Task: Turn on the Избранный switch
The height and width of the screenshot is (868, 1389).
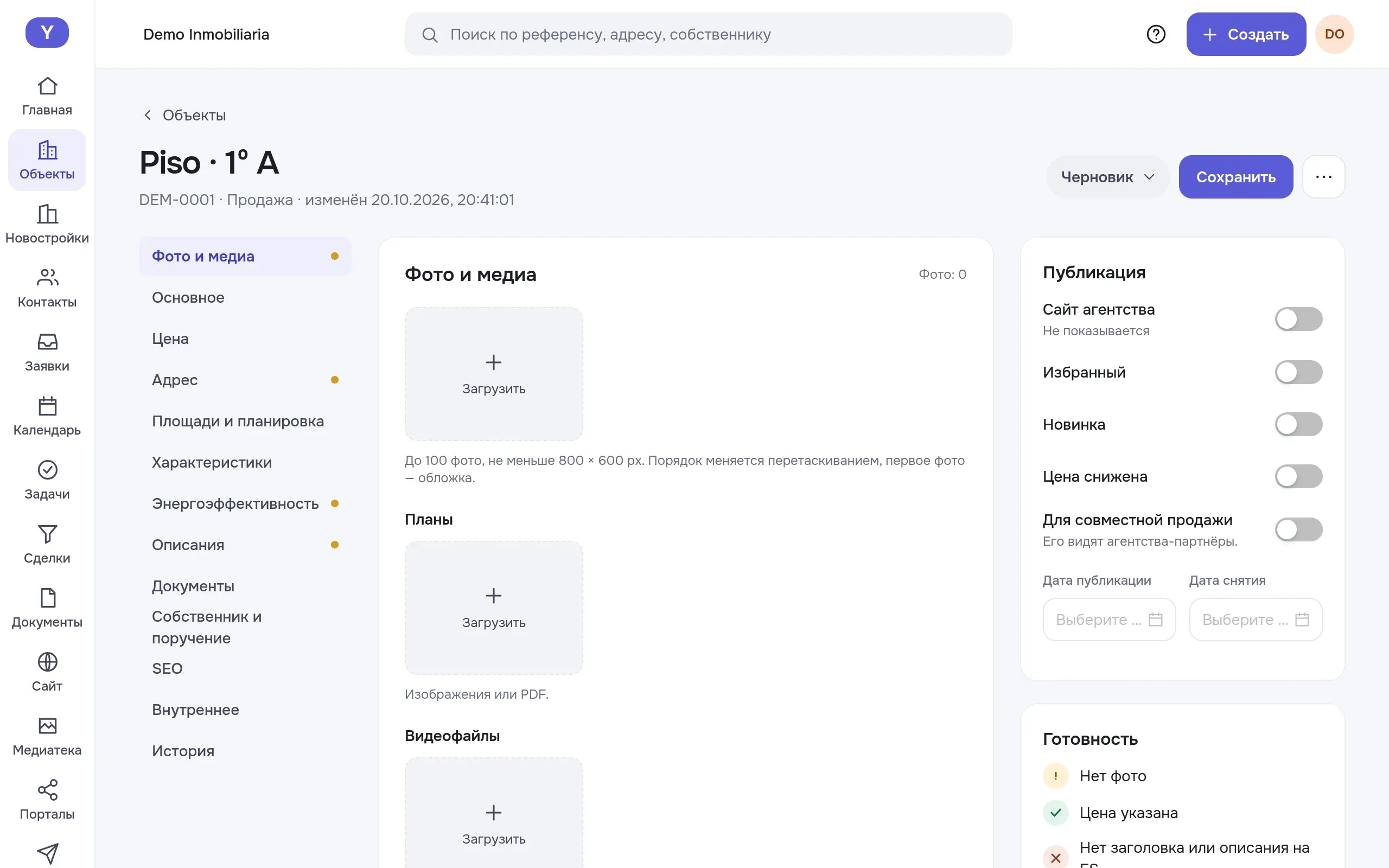Action: tap(1298, 373)
